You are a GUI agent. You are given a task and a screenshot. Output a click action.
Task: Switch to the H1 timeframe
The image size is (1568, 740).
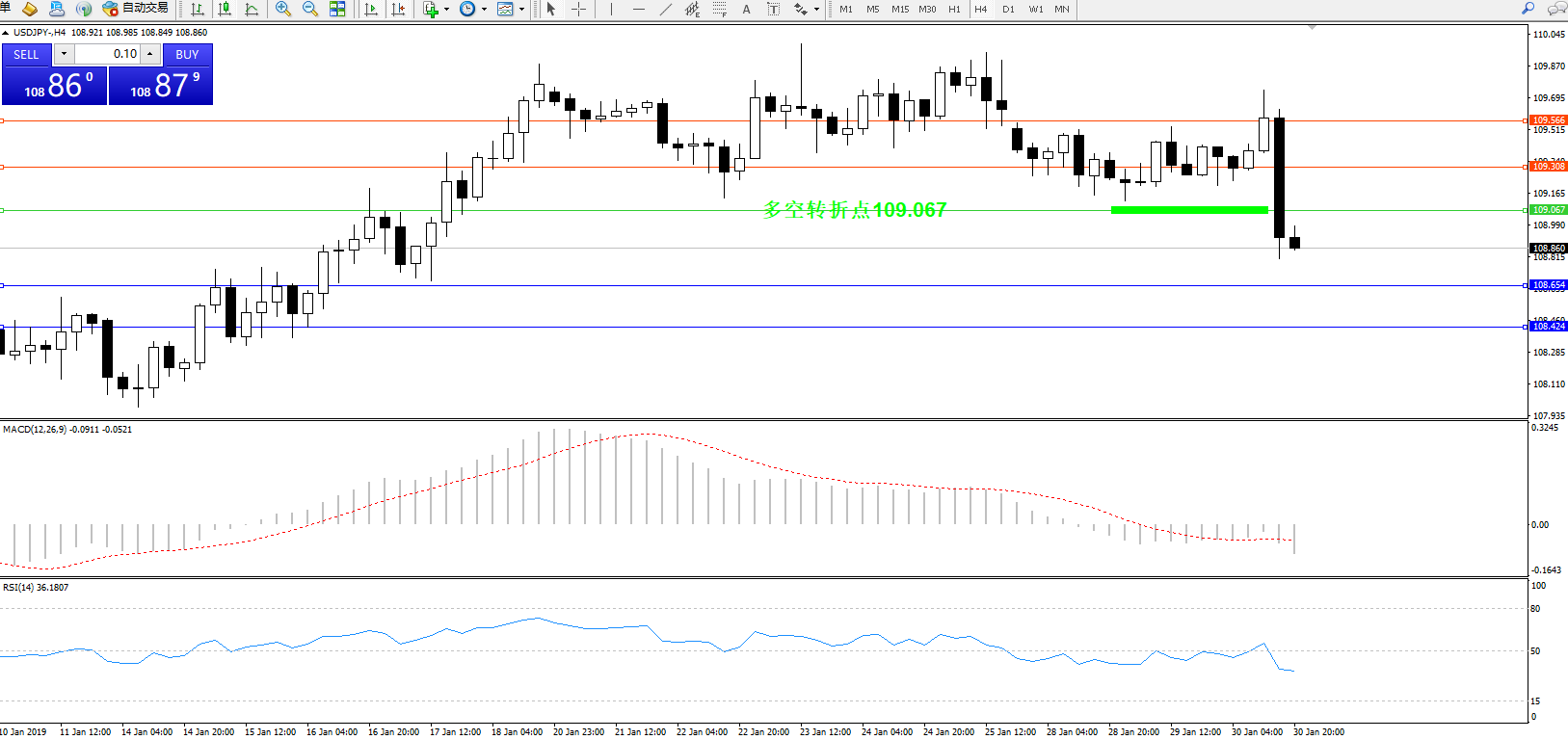point(954,9)
